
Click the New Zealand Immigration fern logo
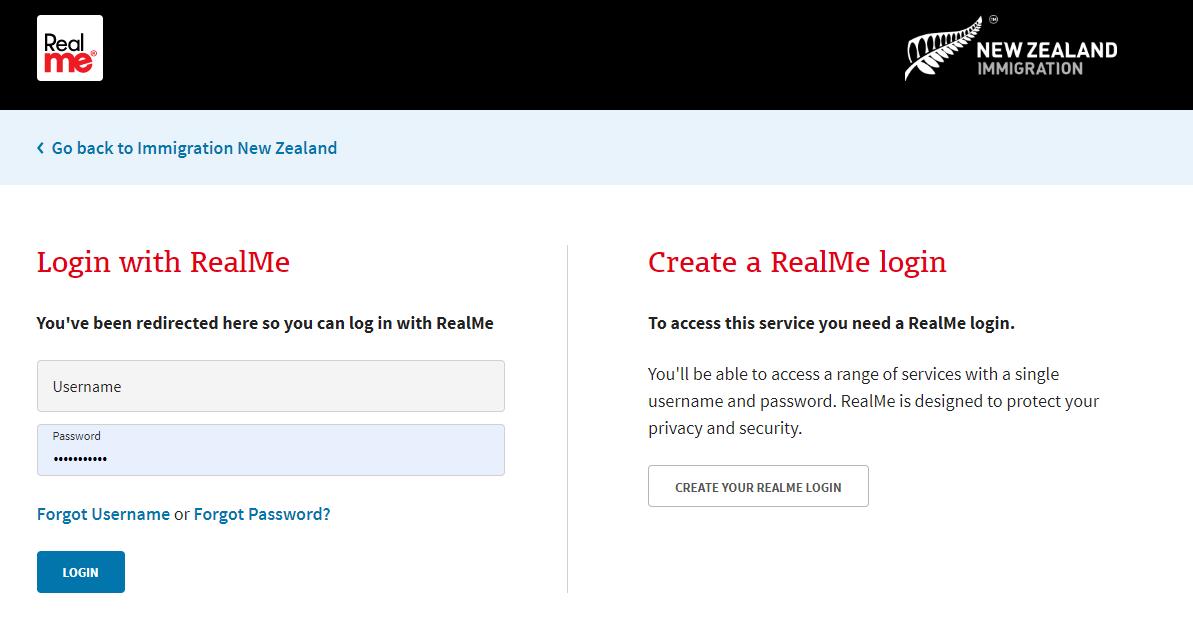pos(1011,49)
